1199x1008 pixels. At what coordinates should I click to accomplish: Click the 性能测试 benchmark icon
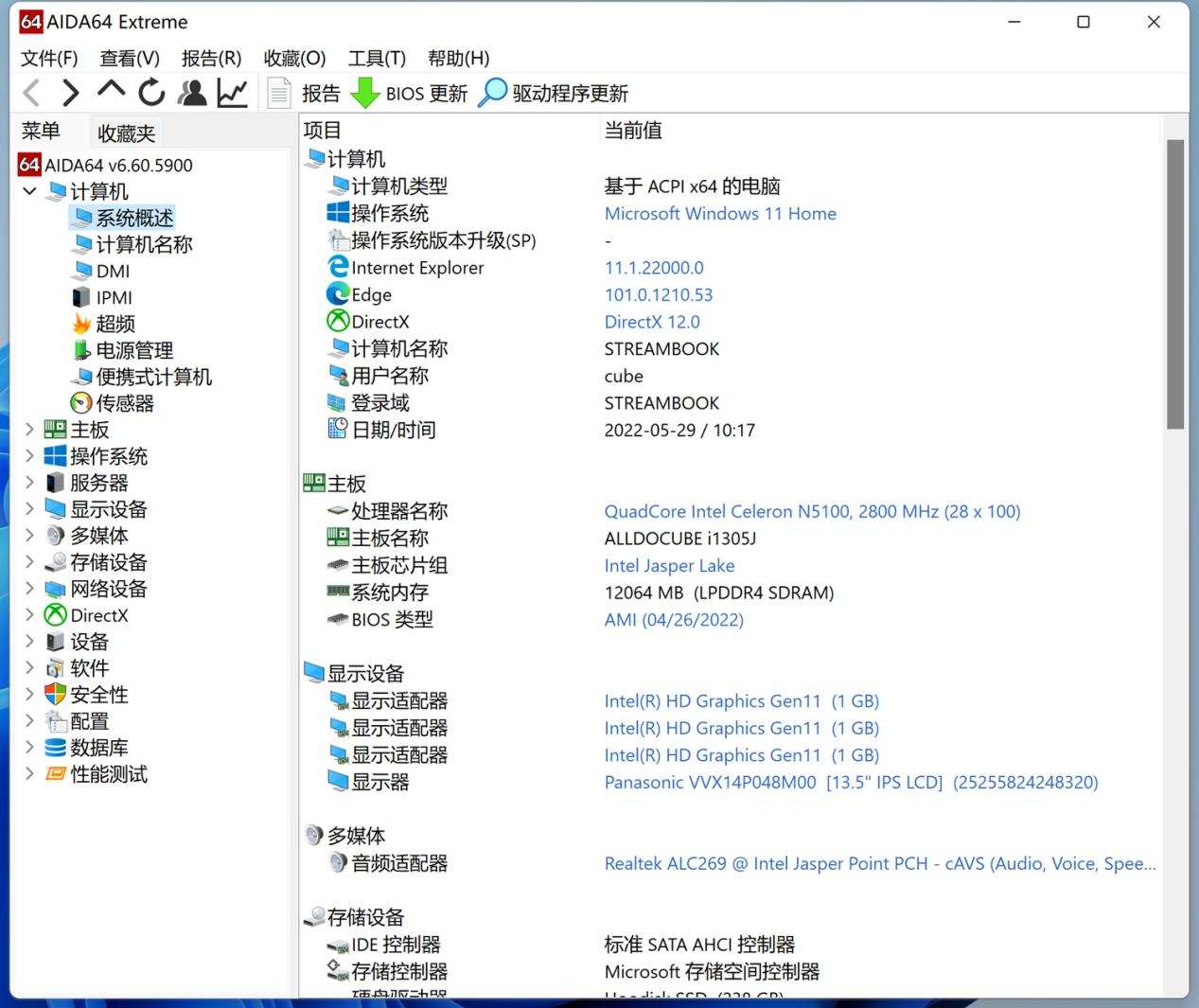click(x=56, y=774)
